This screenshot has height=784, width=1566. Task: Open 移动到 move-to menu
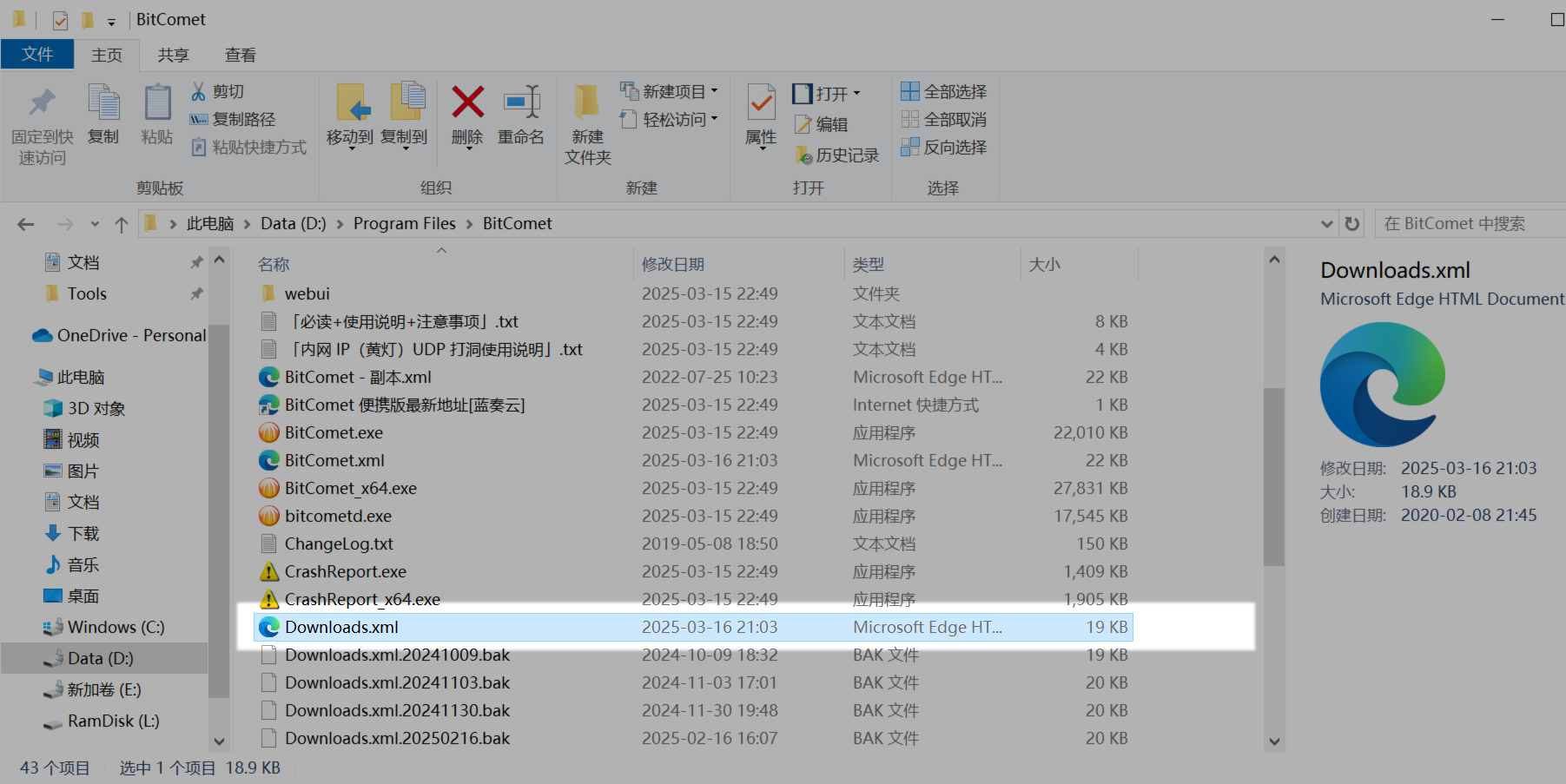pyautogui.click(x=351, y=117)
